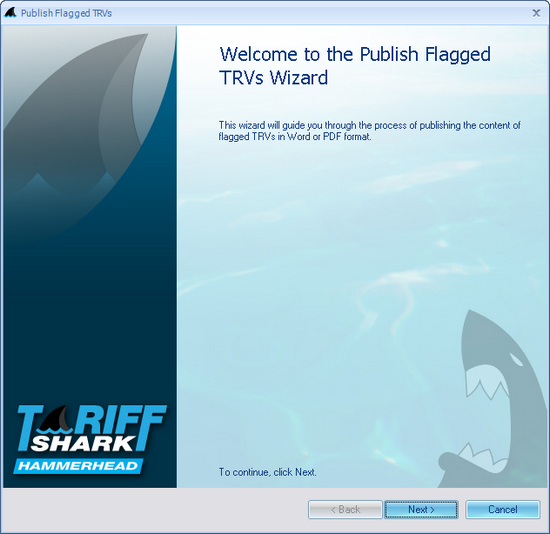Viewport: 550px width, 534px height.
Task: Cancel the Publish Flagged TRVs wizard
Action: point(503,509)
